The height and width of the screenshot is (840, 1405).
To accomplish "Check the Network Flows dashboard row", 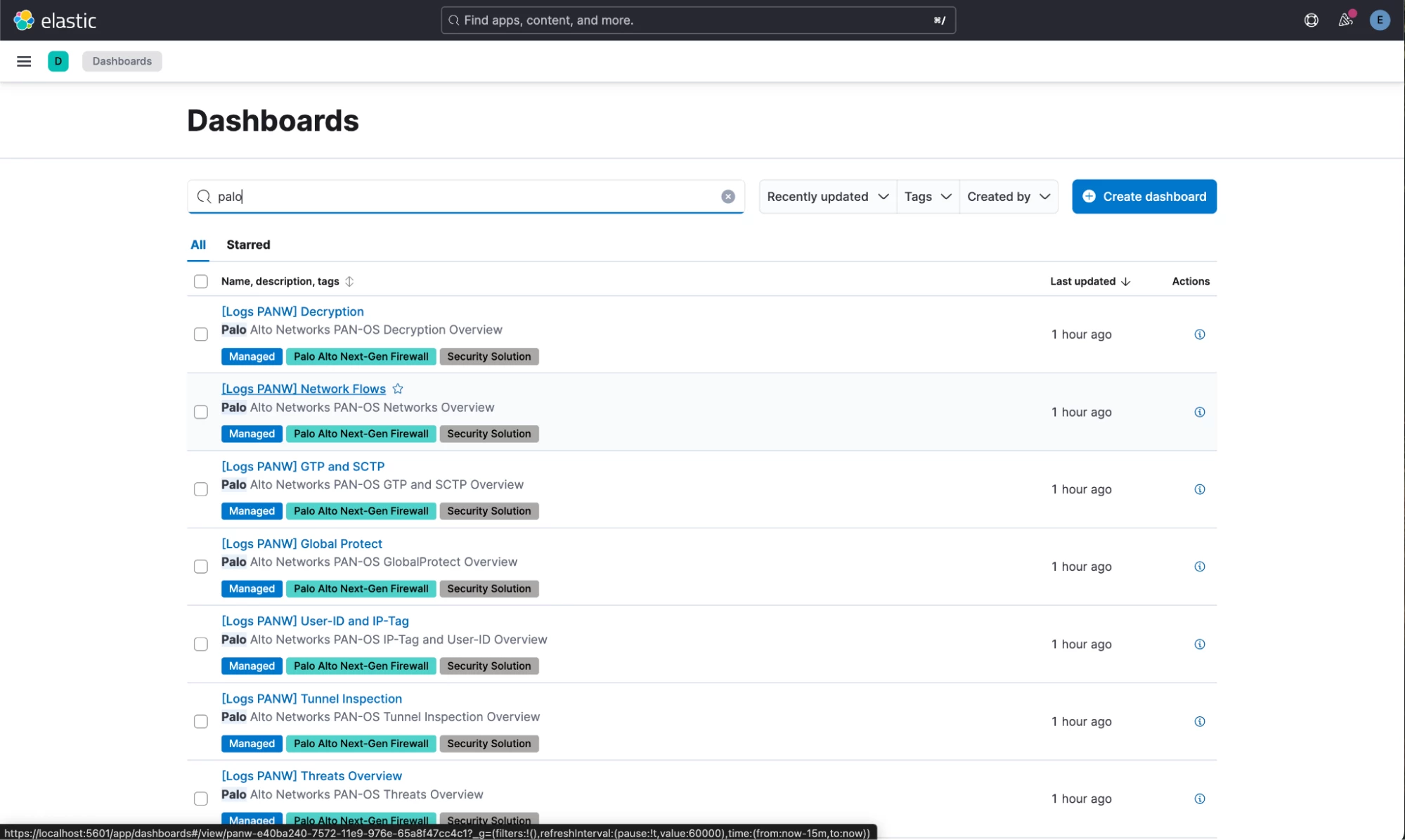I will tap(201, 412).
